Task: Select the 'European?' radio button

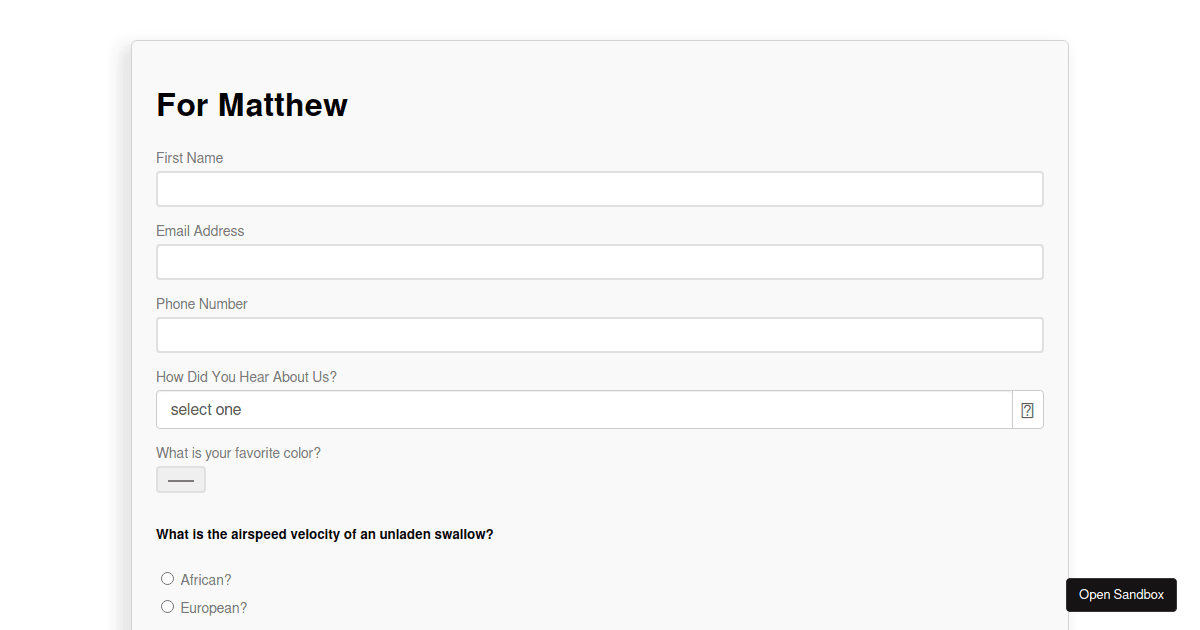Action: [x=168, y=606]
